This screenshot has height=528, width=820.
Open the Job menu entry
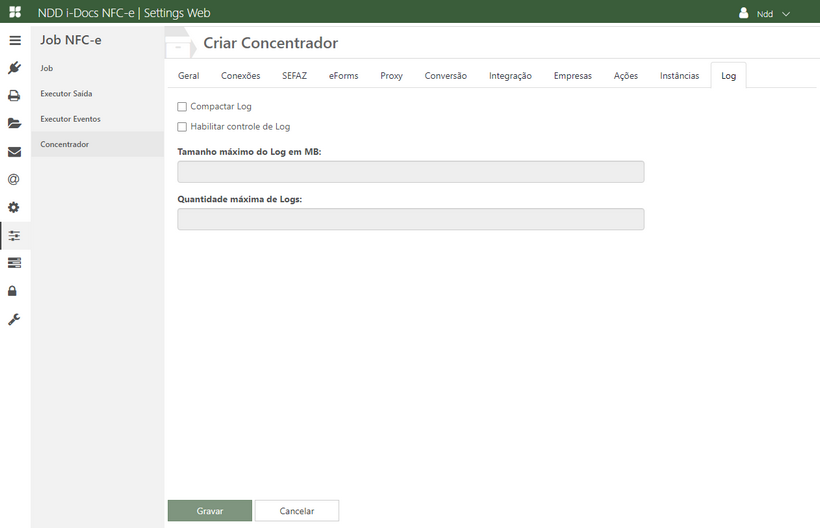pos(97,68)
